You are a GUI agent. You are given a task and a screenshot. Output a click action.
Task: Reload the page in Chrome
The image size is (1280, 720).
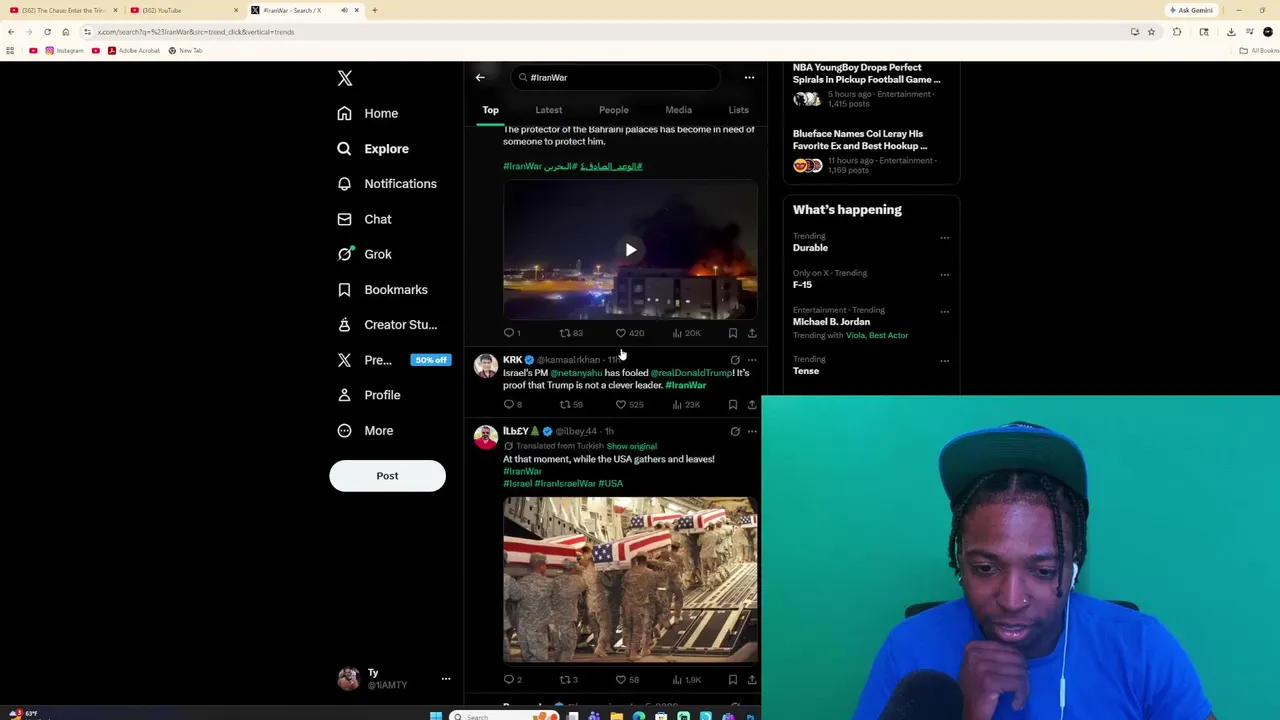(x=47, y=32)
